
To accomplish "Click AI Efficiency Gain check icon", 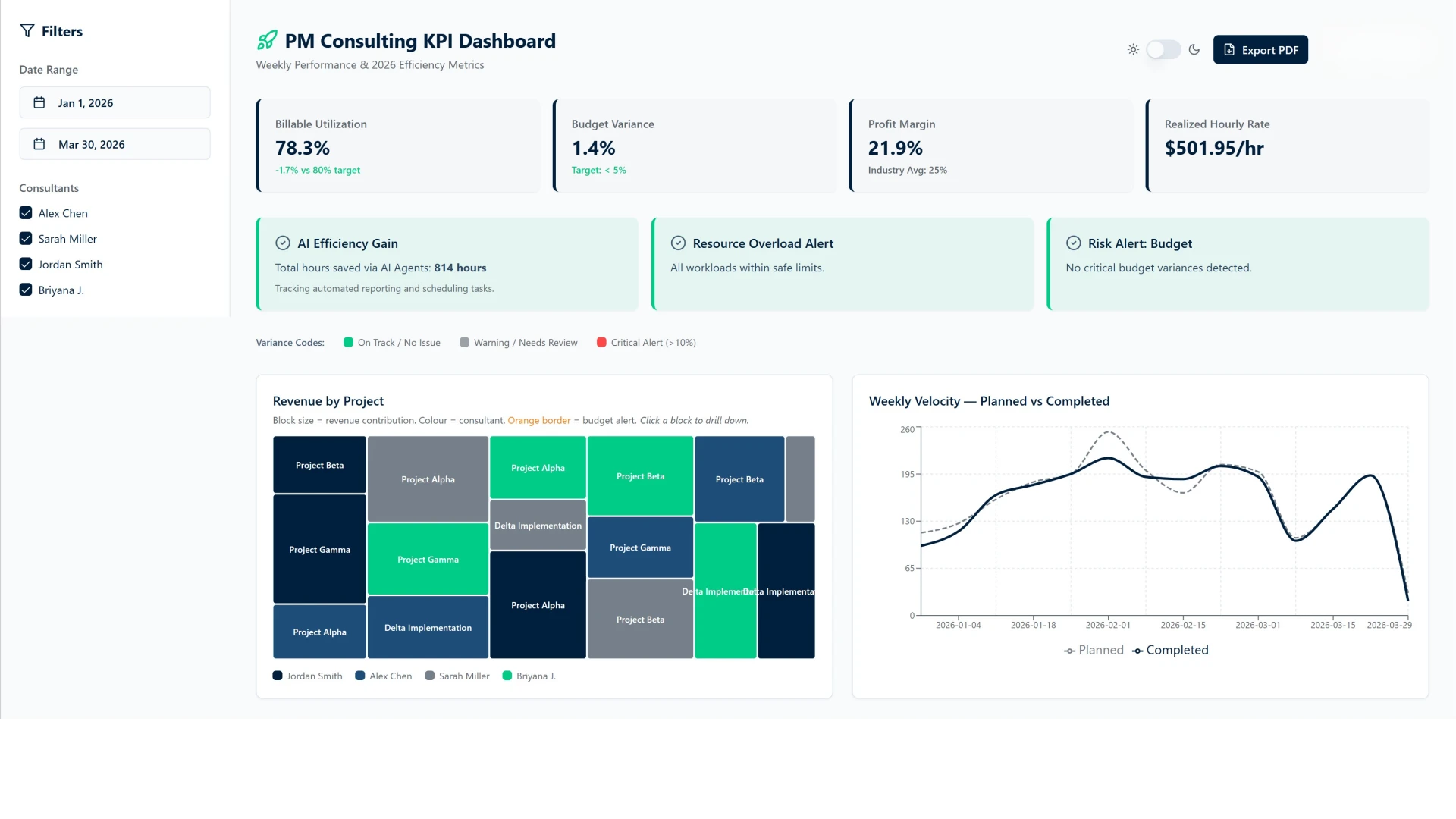I will [x=283, y=243].
